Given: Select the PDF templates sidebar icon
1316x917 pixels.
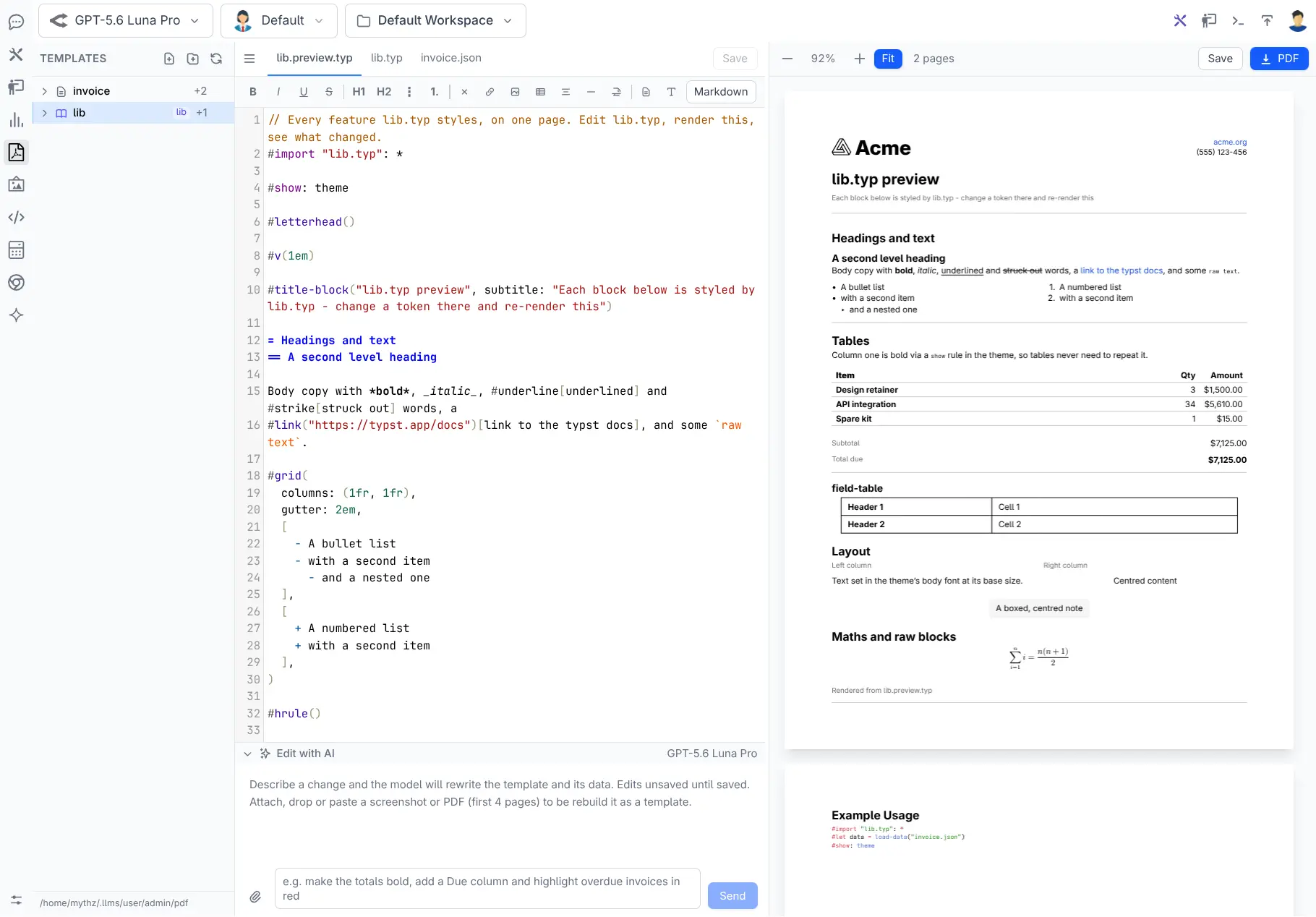Looking at the screenshot, I should (16, 152).
